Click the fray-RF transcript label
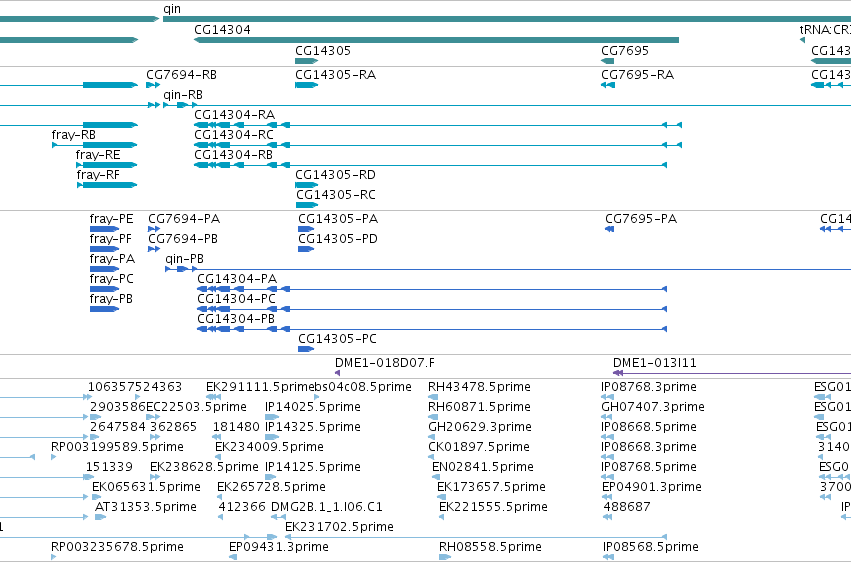The height and width of the screenshot is (562, 851). tap(98, 175)
